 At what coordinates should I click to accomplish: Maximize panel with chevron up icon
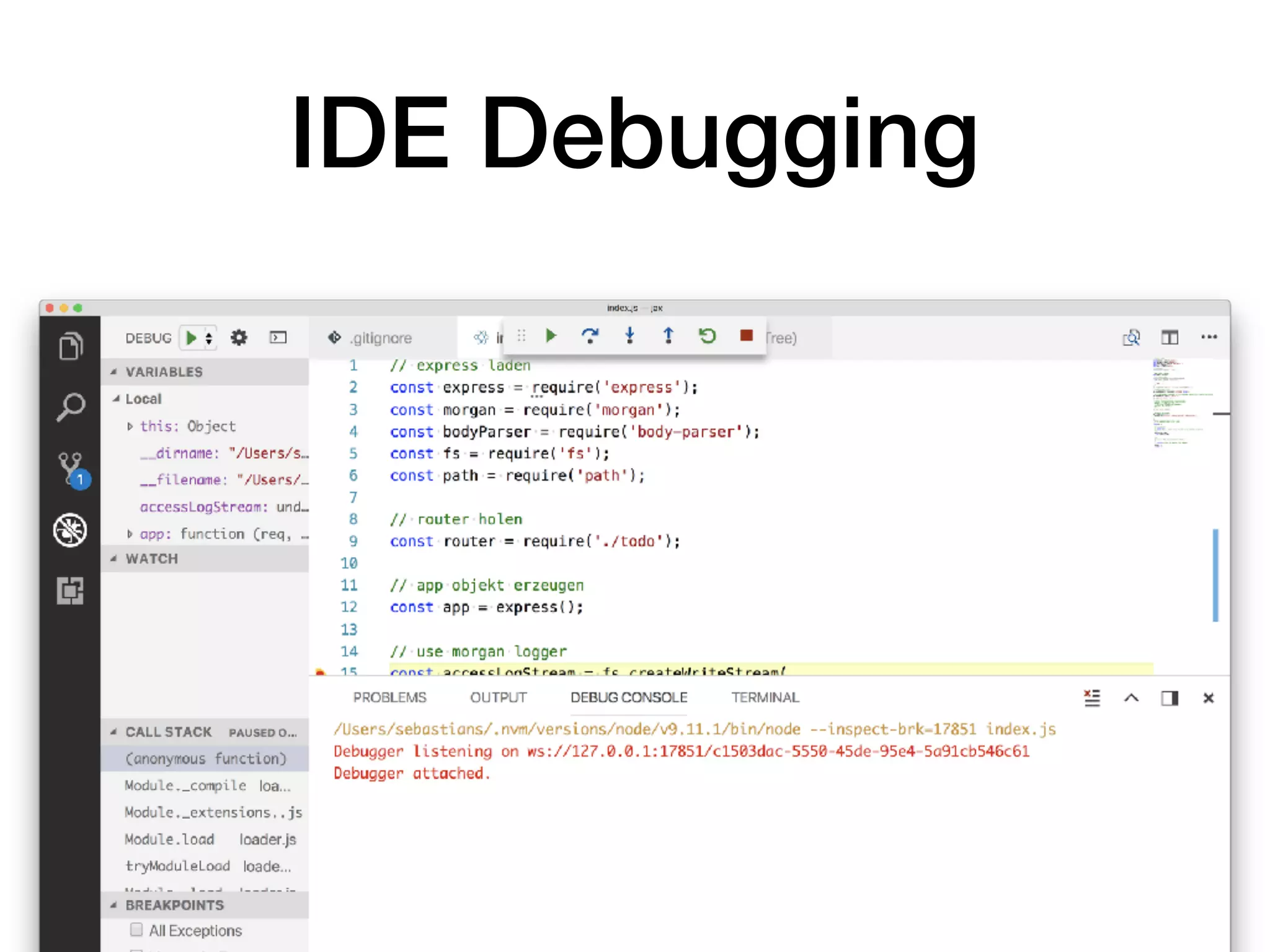pos(1131,698)
